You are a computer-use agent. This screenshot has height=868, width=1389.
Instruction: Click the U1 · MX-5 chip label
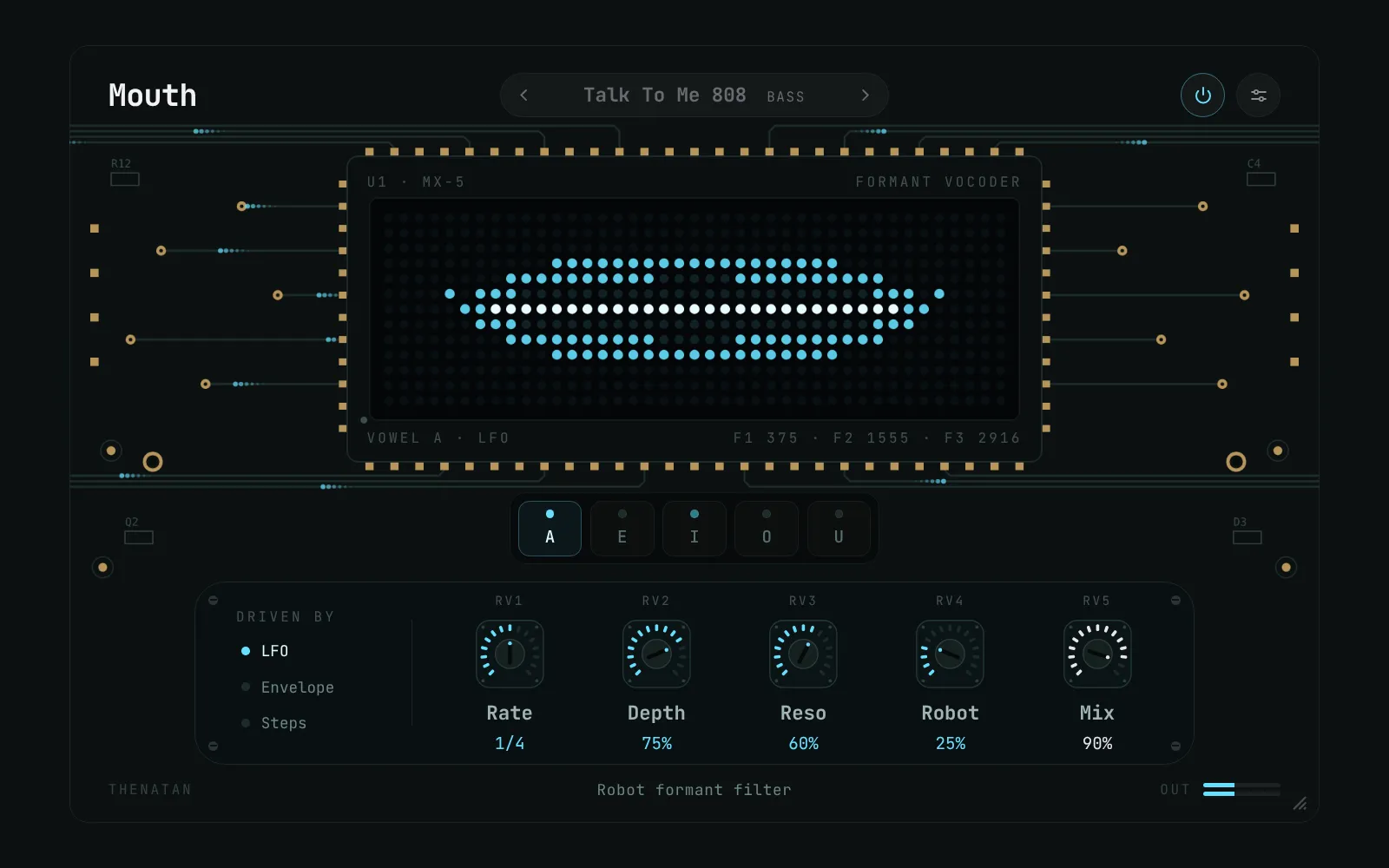416,182
